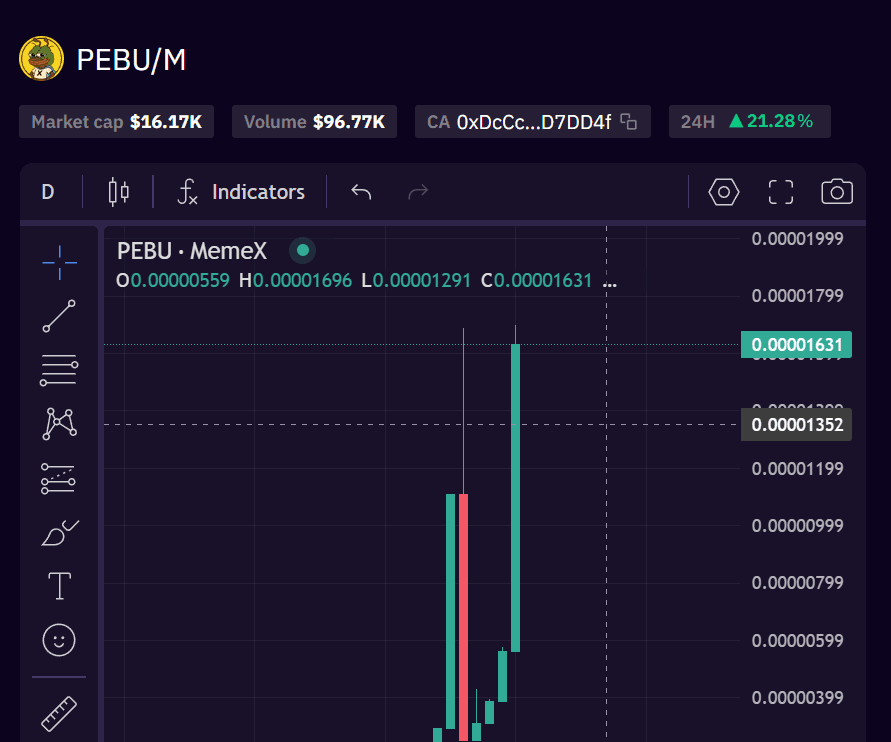Take a chart snapshot with camera
The image size is (891, 742).
pos(836,192)
